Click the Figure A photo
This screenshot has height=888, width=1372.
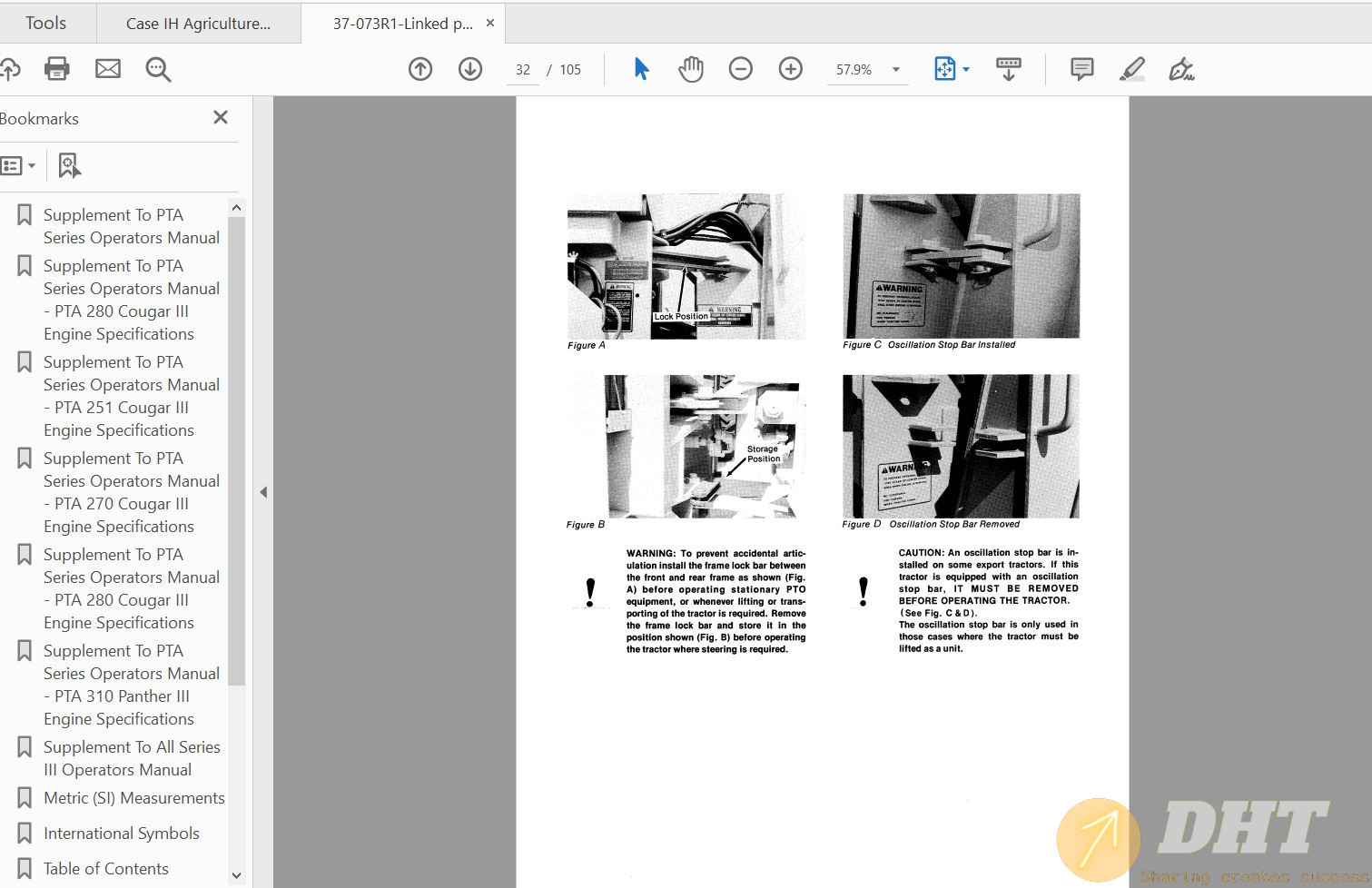click(686, 266)
